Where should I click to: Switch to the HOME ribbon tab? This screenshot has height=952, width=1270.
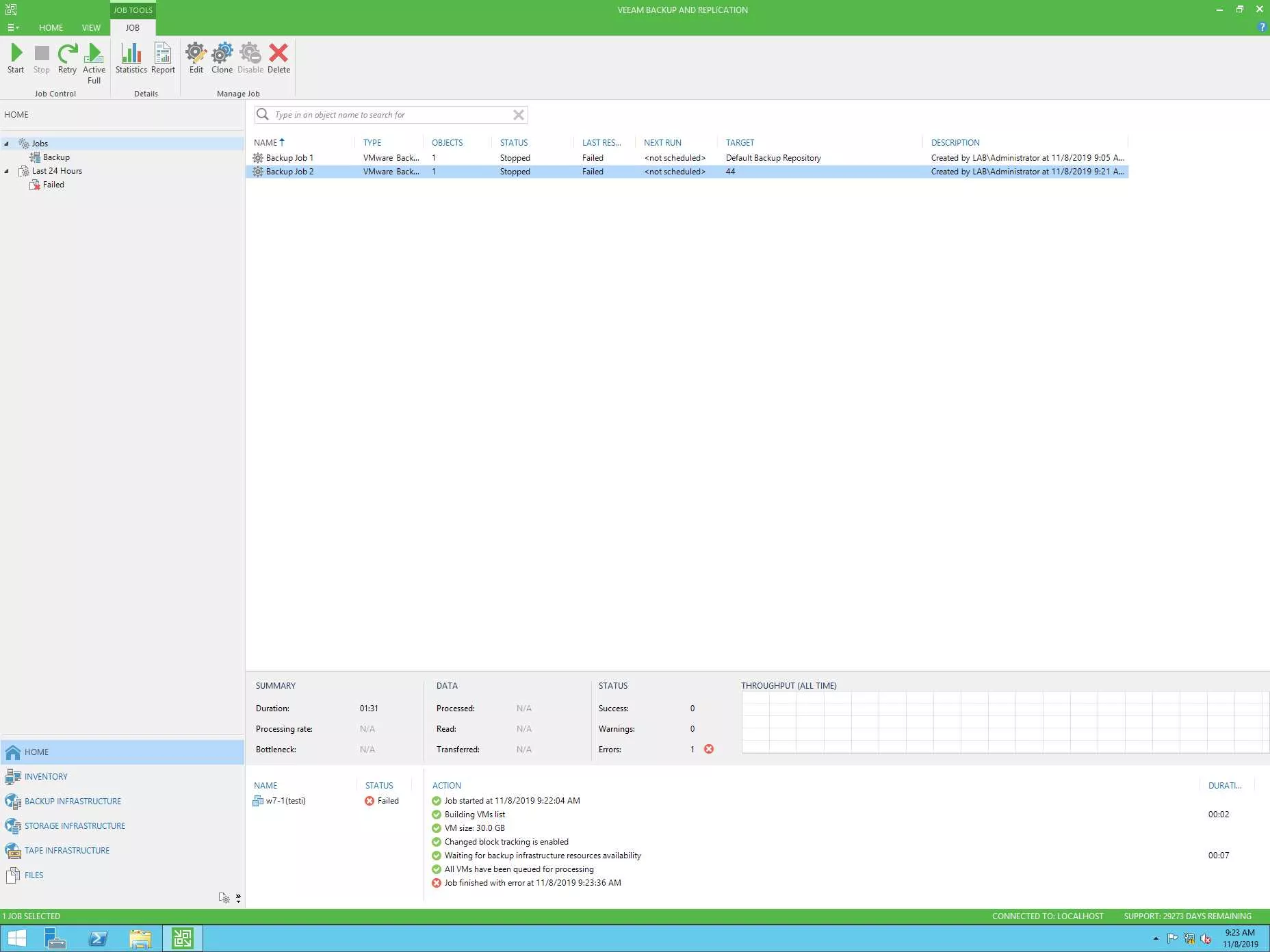tap(51, 27)
